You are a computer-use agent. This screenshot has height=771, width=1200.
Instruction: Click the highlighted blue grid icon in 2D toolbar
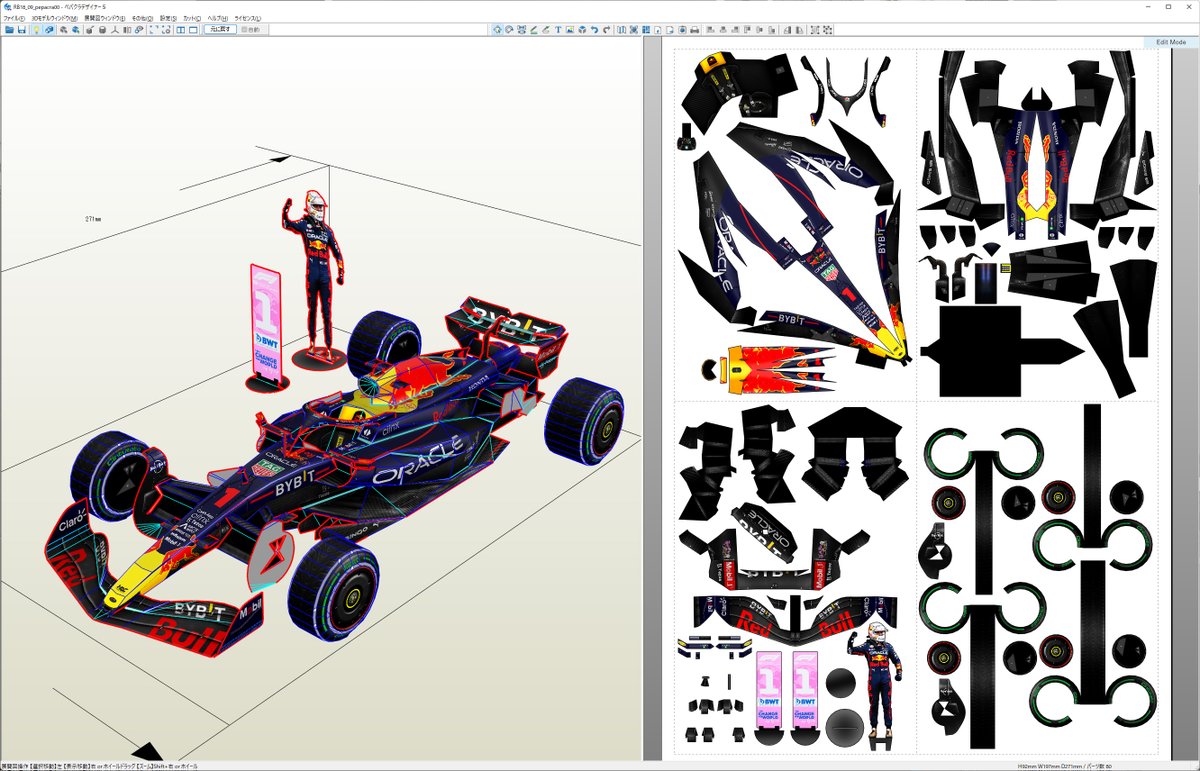pos(645,30)
